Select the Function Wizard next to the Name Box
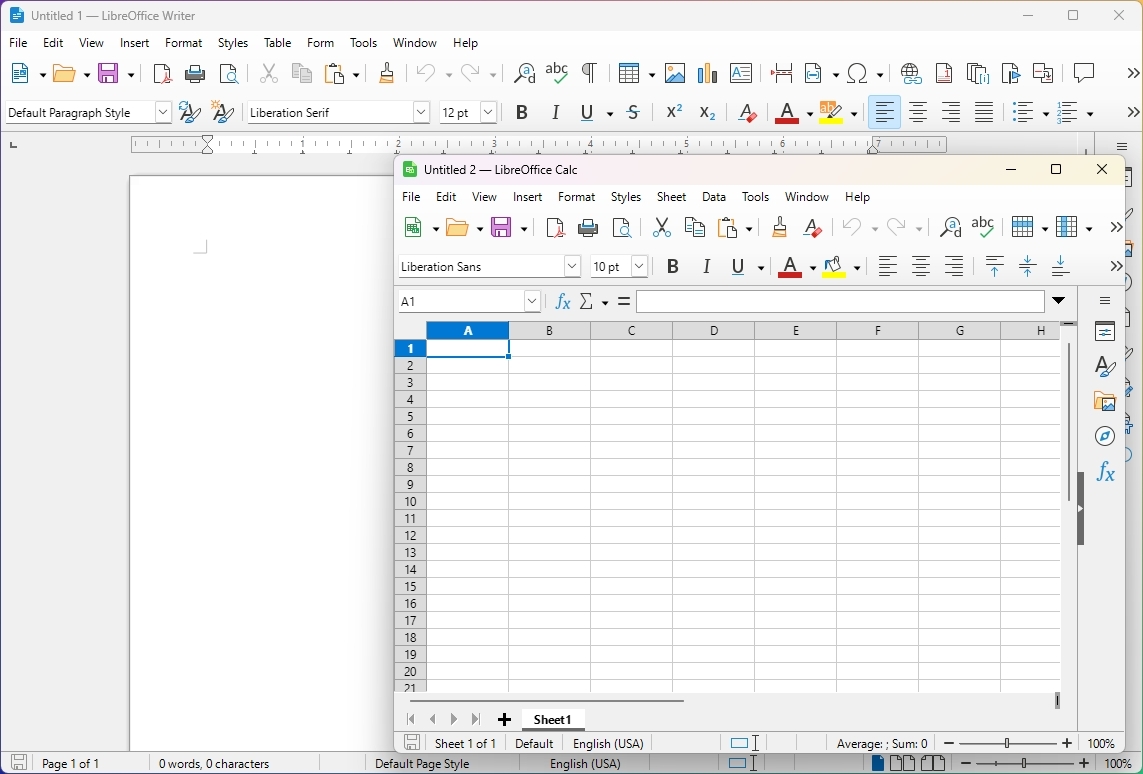Image resolution: width=1143 pixels, height=774 pixels. click(562, 301)
